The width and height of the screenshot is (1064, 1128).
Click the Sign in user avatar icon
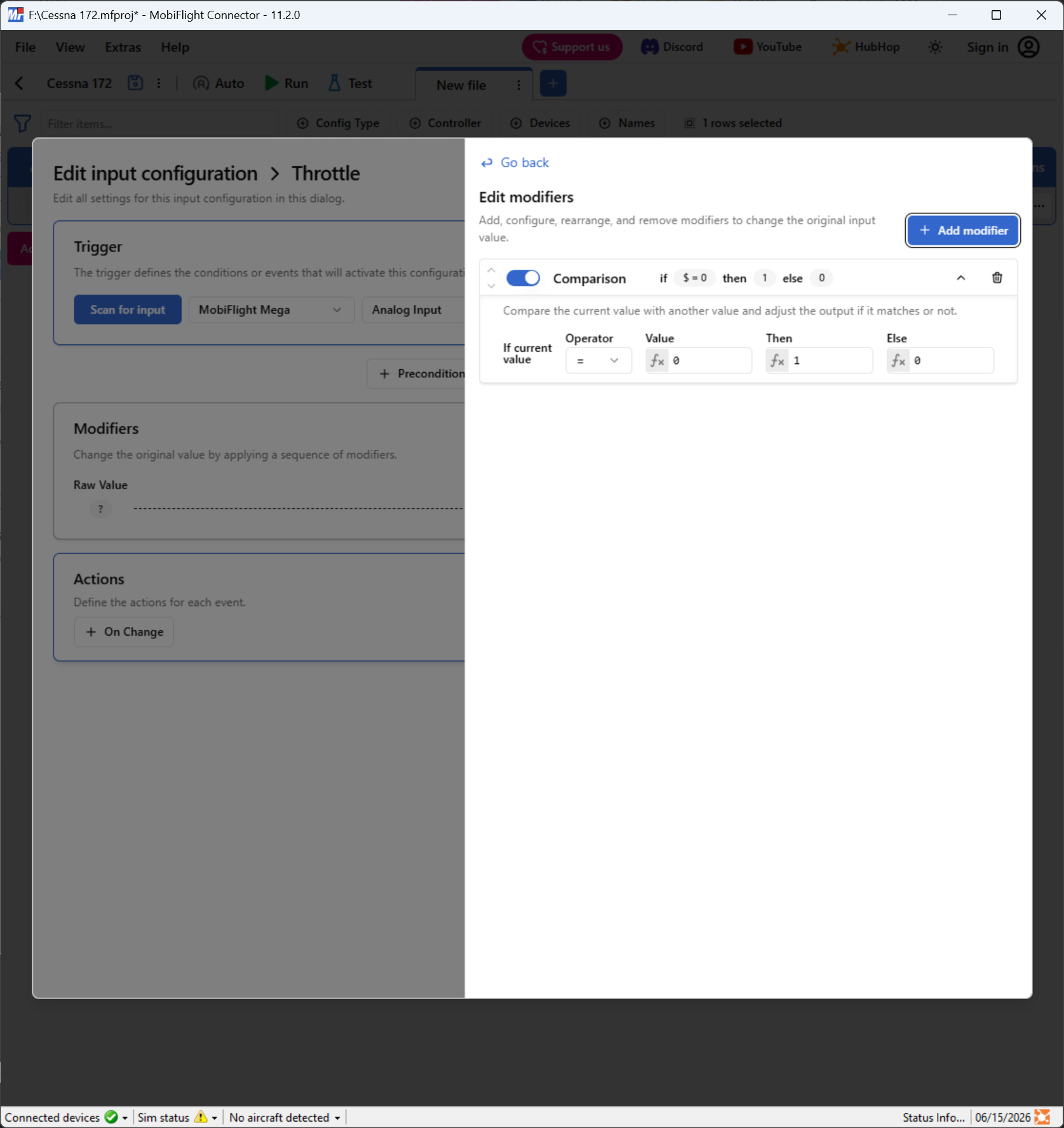pos(1028,47)
